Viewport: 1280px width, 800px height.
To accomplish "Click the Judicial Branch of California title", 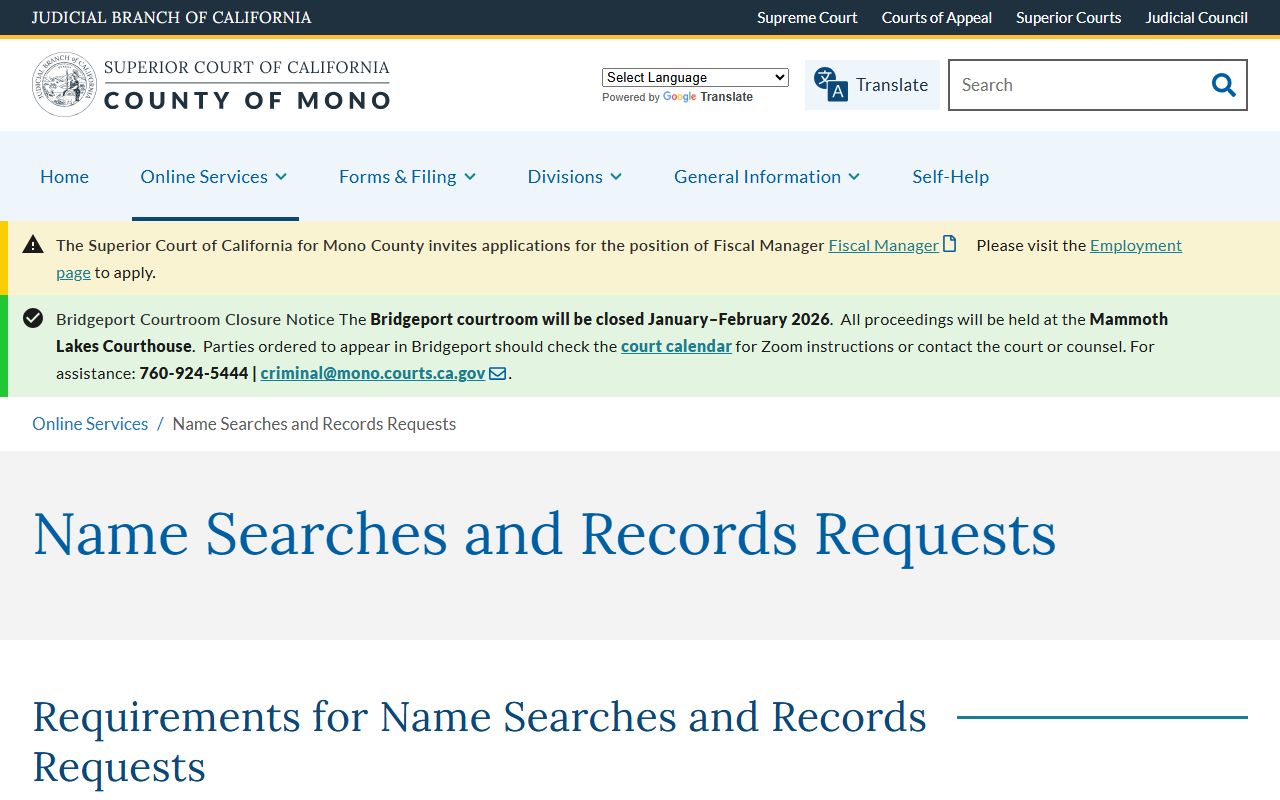I will [171, 17].
